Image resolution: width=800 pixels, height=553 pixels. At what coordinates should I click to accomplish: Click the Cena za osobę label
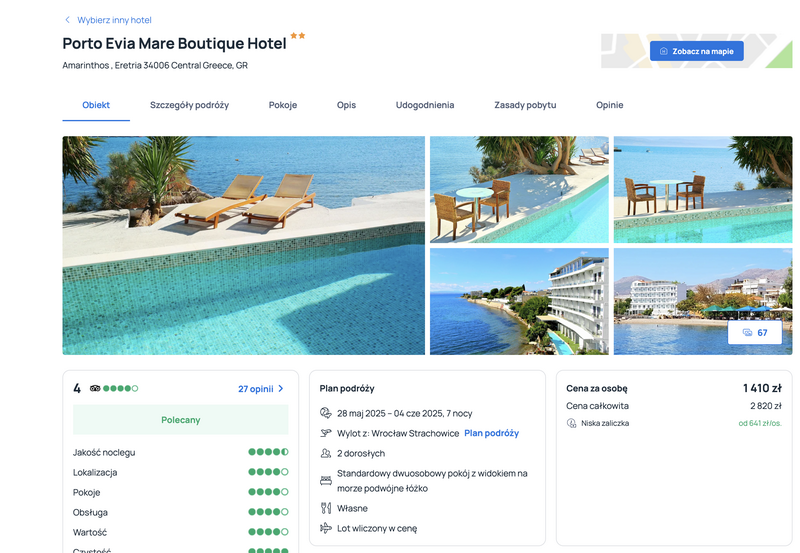pos(597,388)
